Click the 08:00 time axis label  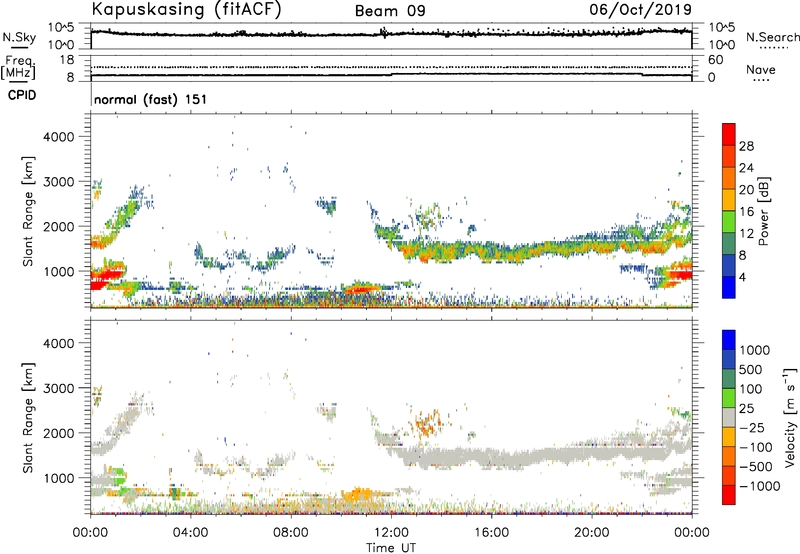click(291, 533)
